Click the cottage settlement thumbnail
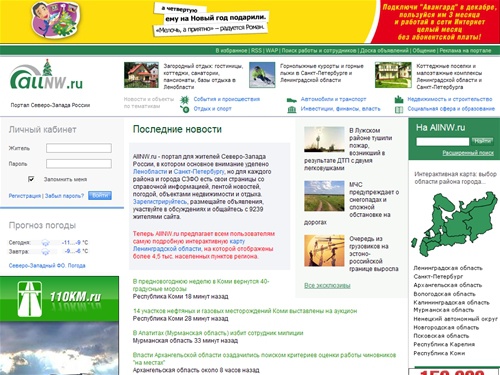This screenshot has height=375, width=500. 393,75
